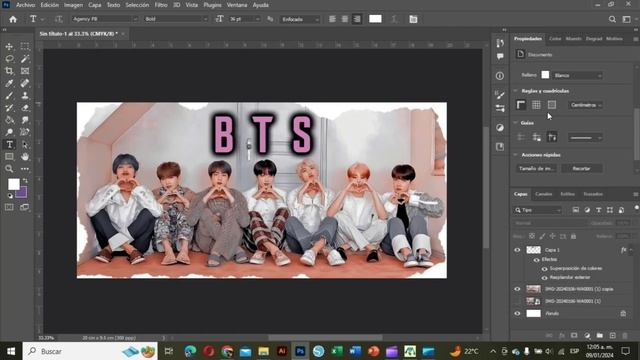Select the Rectangle shape tool
Image resolution: width=640 pixels, height=360 pixels.
9,157
